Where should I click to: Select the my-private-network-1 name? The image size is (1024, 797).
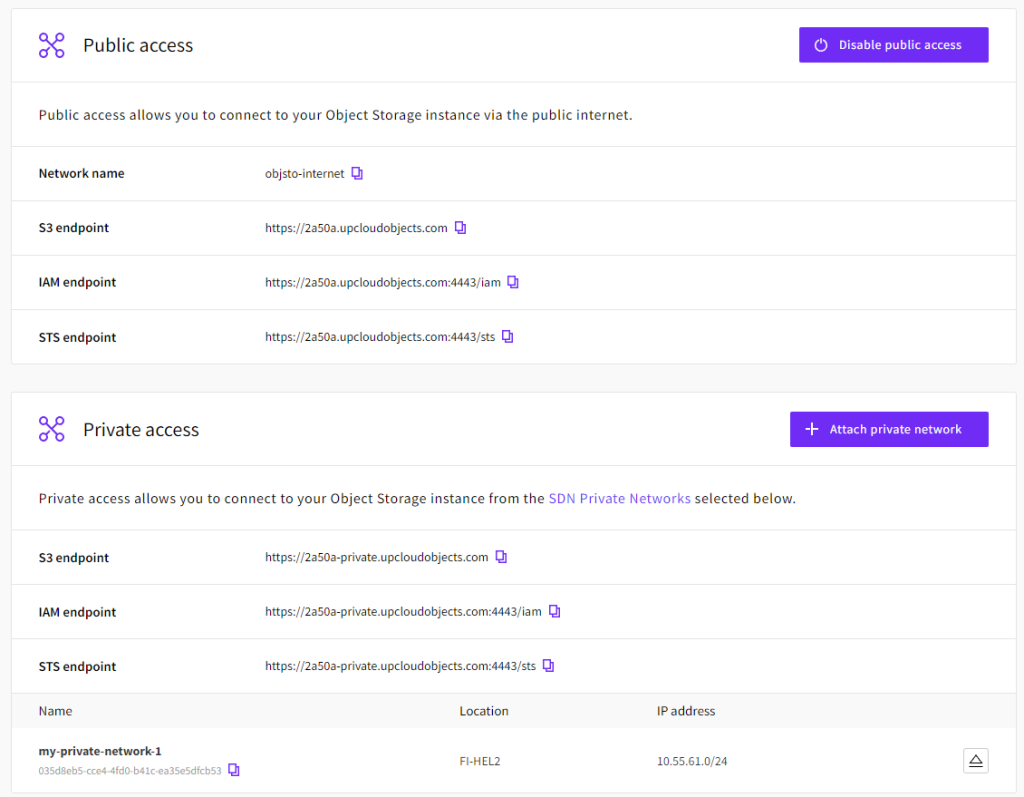100,750
